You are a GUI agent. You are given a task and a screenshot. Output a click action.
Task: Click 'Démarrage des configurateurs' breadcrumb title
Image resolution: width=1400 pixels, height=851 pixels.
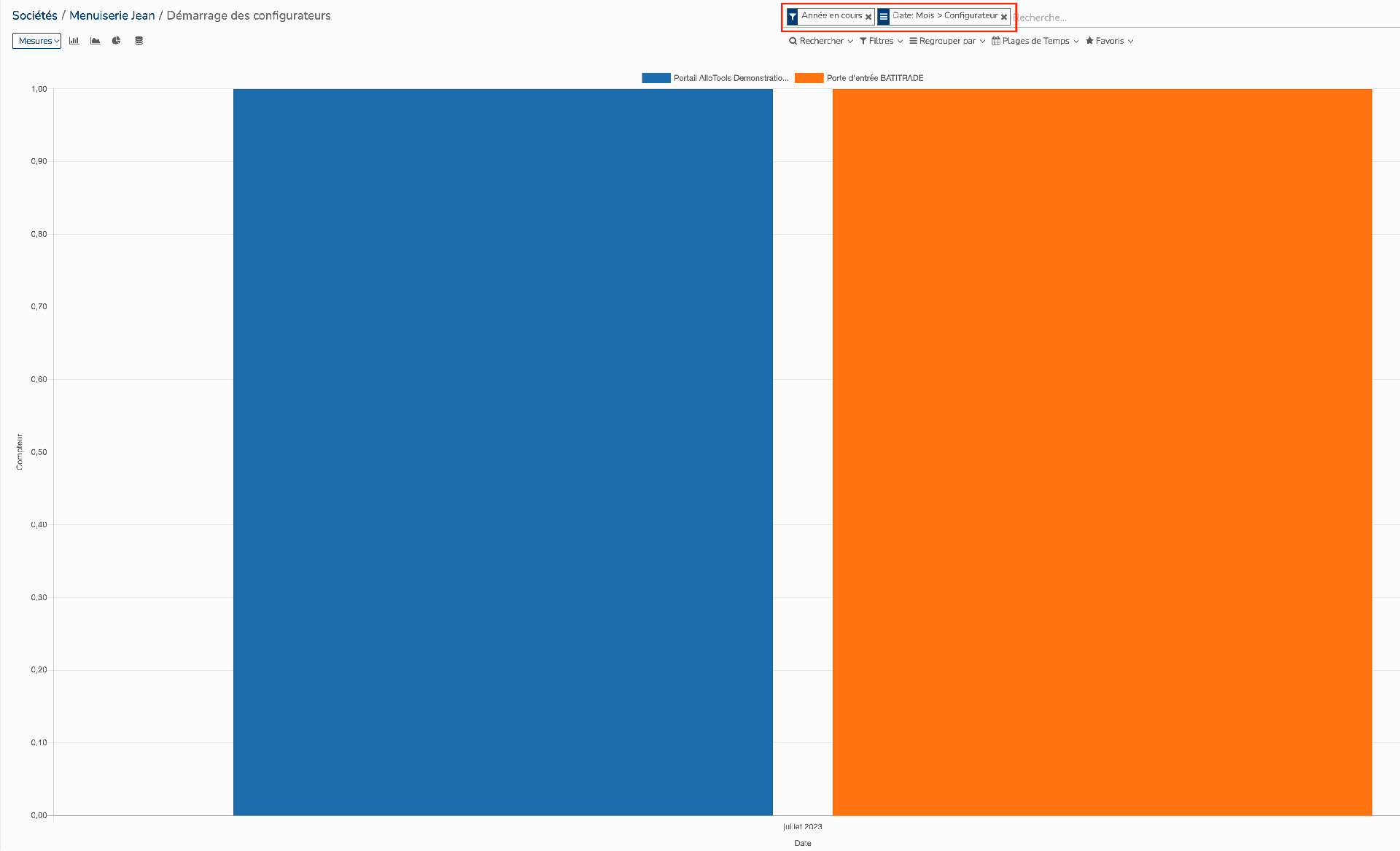pos(249,15)
